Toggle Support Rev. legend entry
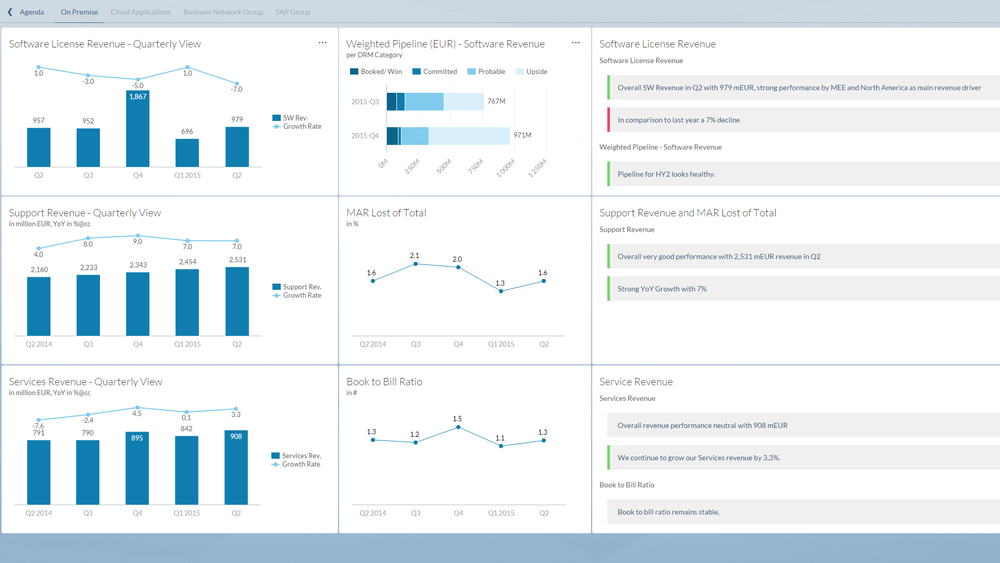Image resolution: width=1000 pixels, height=563 pixels. (x=297, y=287)
